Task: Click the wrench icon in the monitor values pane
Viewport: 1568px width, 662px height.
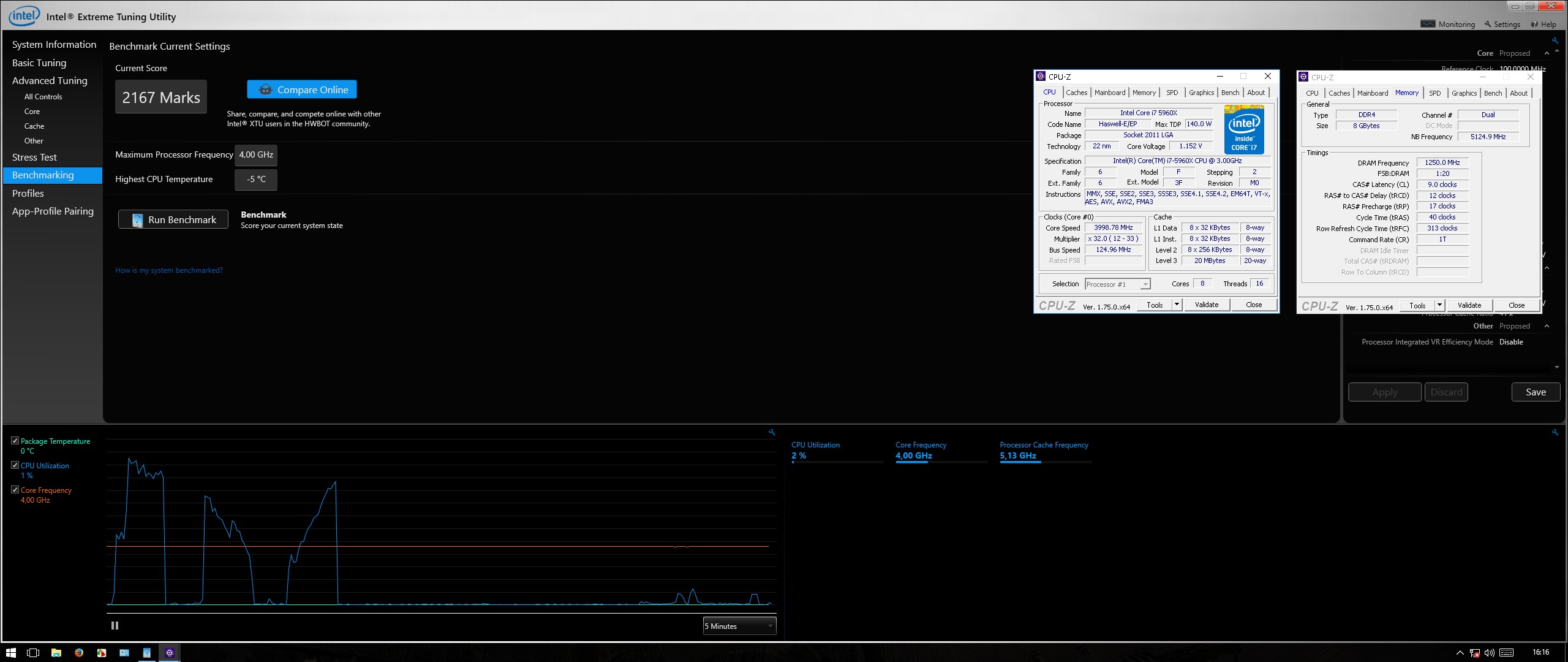Action: click(1555, 432)
